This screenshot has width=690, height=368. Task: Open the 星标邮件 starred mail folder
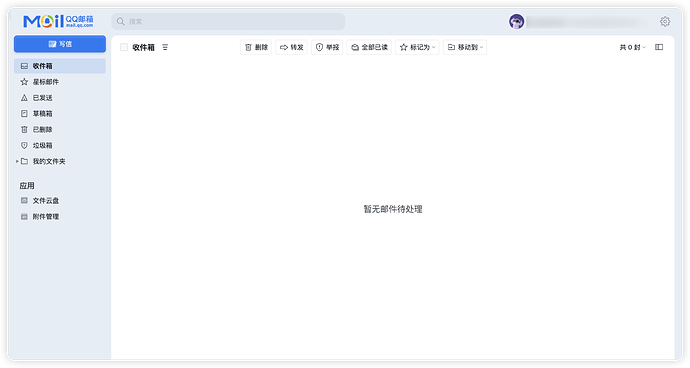60,82
